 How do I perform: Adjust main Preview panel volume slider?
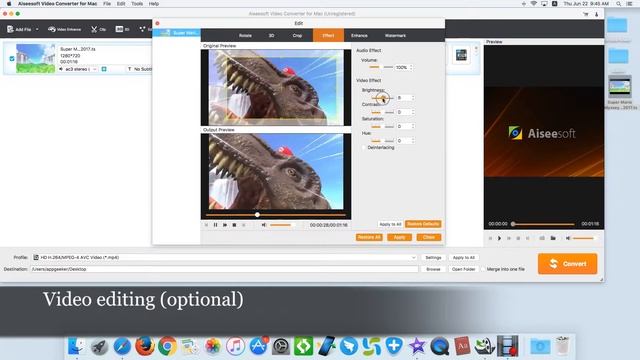pos(584,238)
